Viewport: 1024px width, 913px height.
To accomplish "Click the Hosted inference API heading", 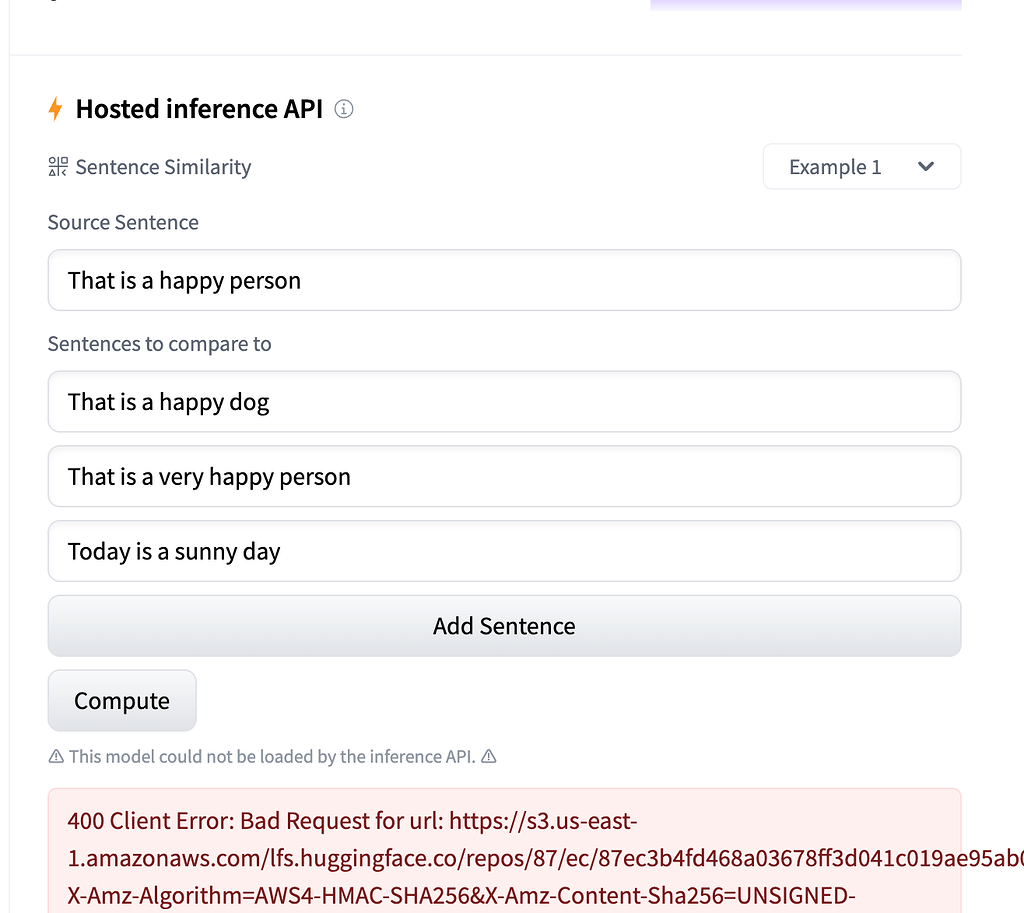I will tap(199, 109).
